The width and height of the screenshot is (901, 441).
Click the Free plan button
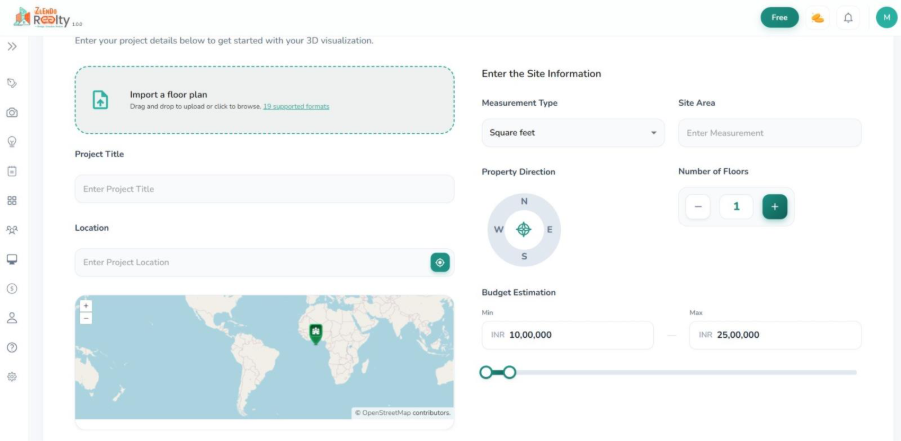[x=779, y=17]
